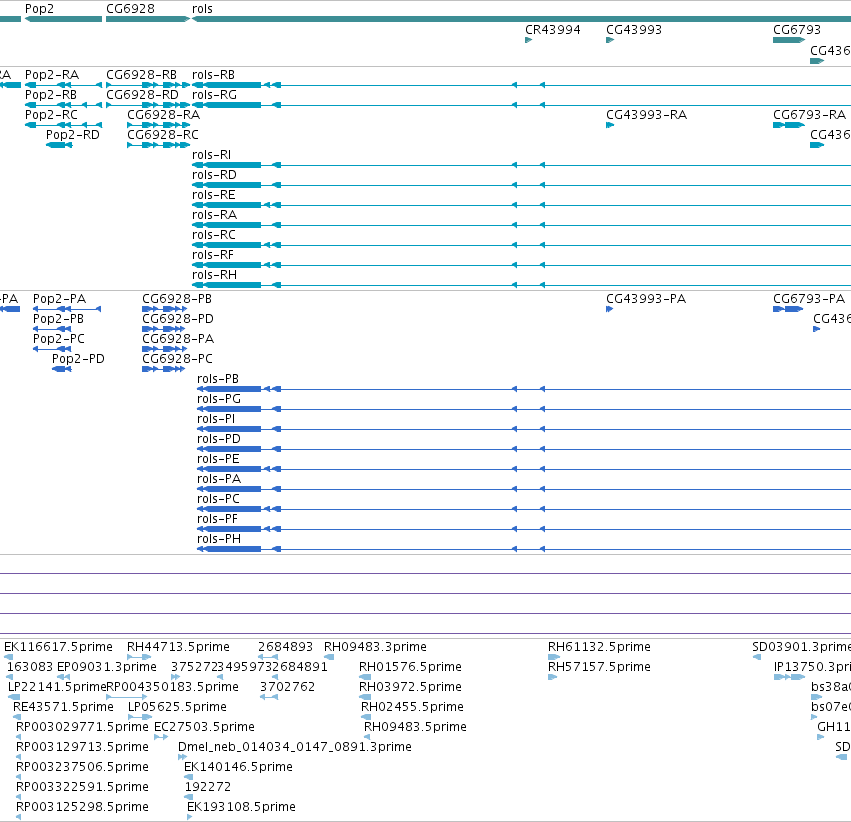Select the EK140146.5prime EST label
The image size is (851, 822).
click(239, 767)
